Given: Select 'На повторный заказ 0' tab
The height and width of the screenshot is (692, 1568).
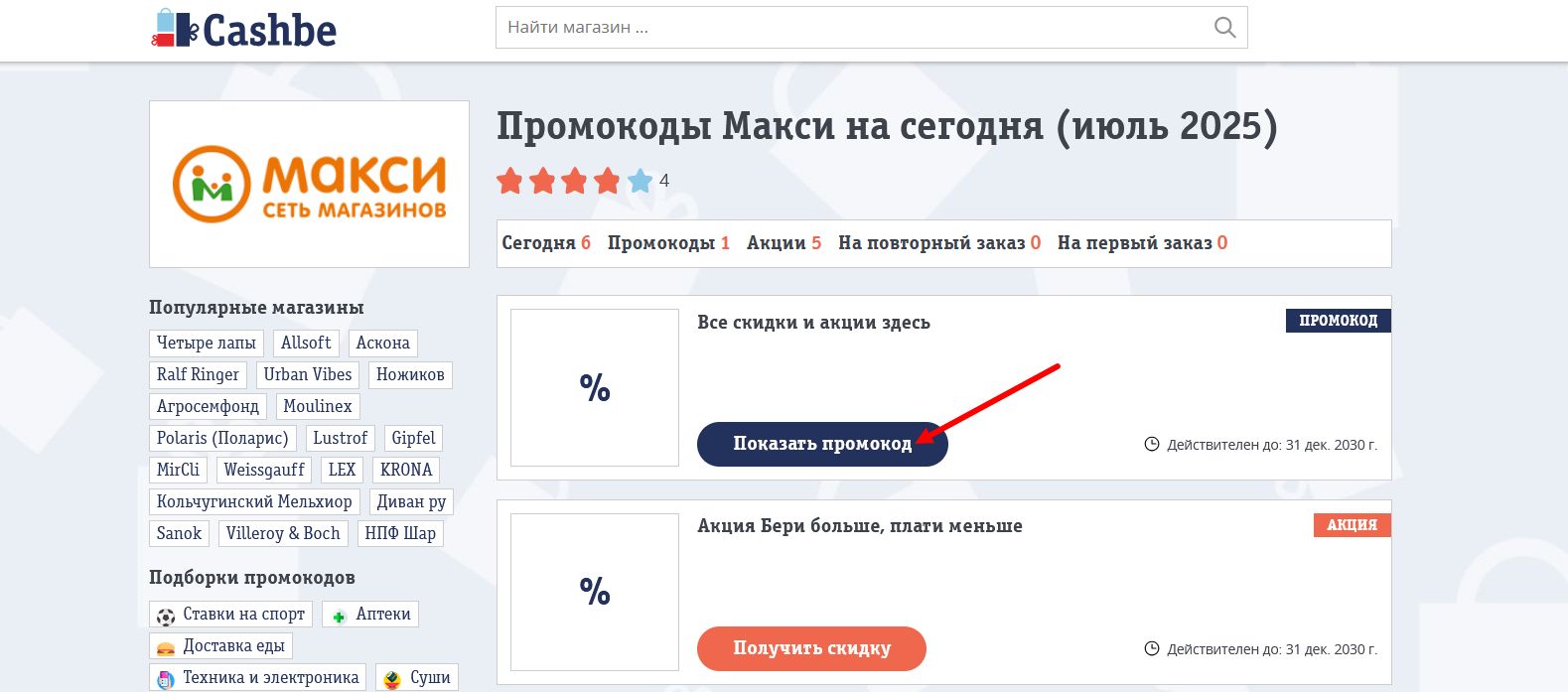Looking at the screenshot, I should (x=939, y=243).
